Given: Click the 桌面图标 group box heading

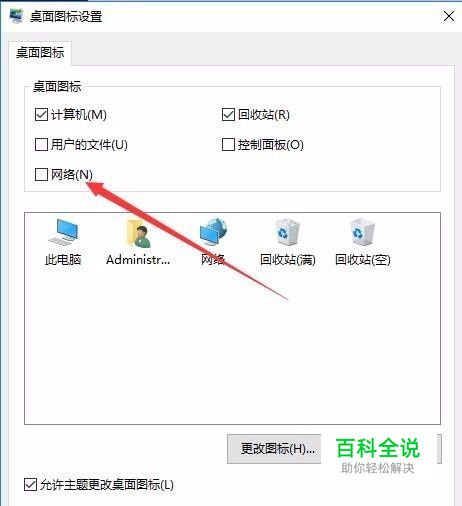Looking at the screenshot, I should click(x=57, y=87).
